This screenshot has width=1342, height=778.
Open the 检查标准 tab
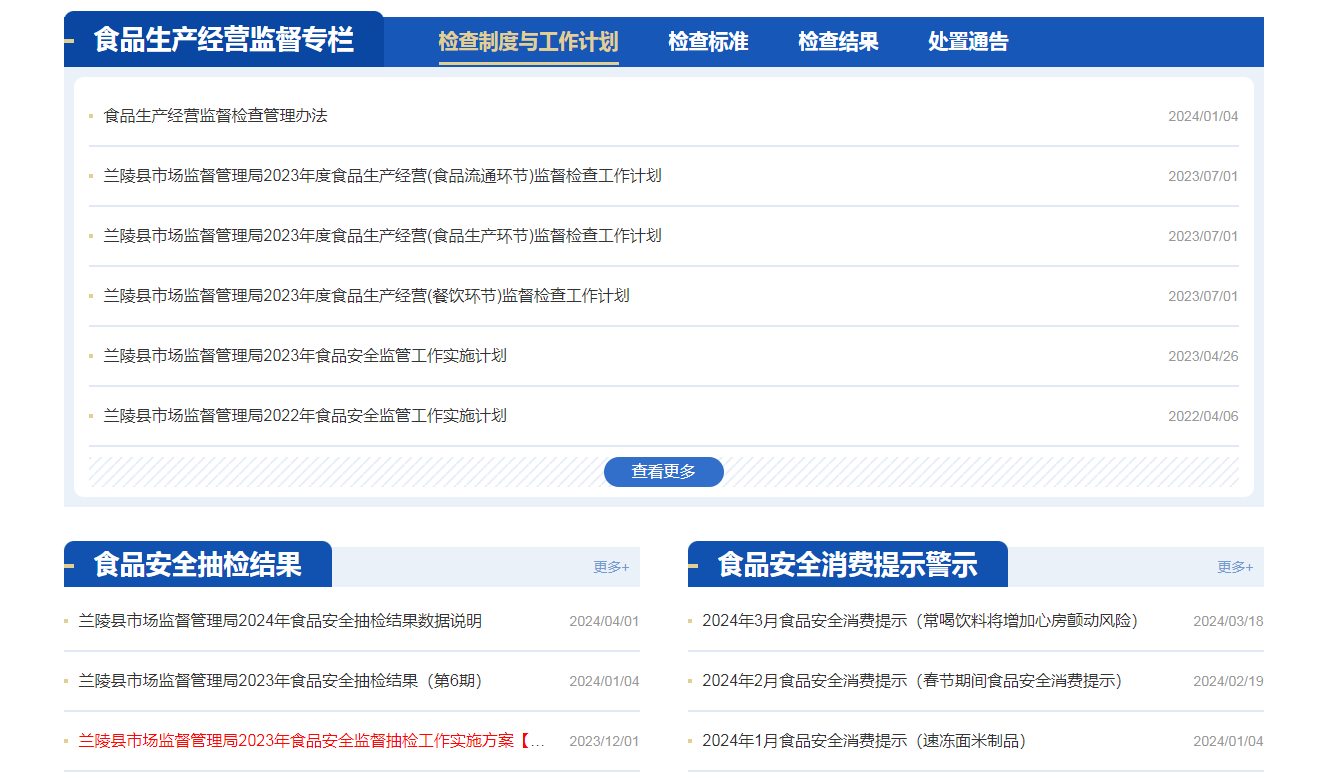(x=708, y=42)
